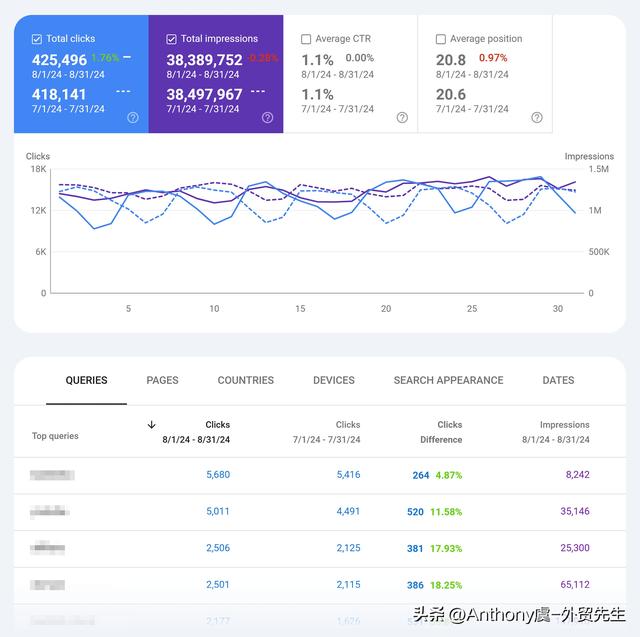Sort by Clicks 8/1/24 - 8/31/24 column

196,432
